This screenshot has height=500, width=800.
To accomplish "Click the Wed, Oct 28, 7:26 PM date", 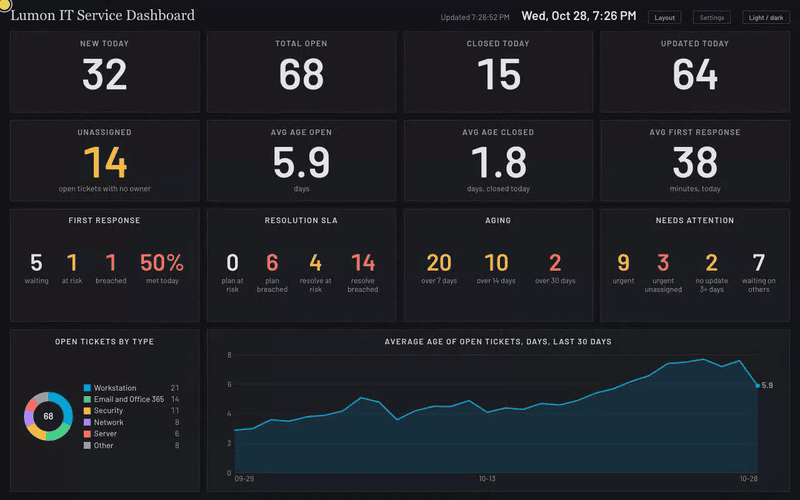I will pyautogui.click(x=579, y=16).
